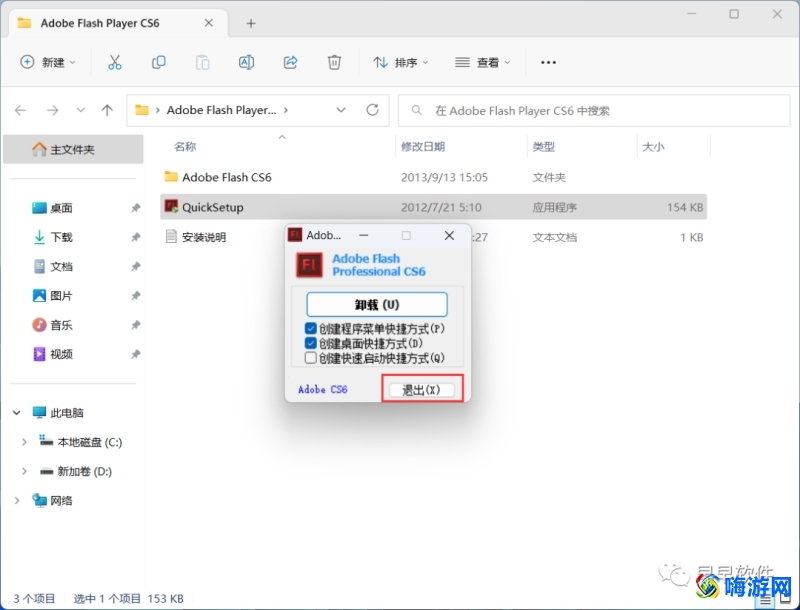Expand the recent locations chevron

80,110
